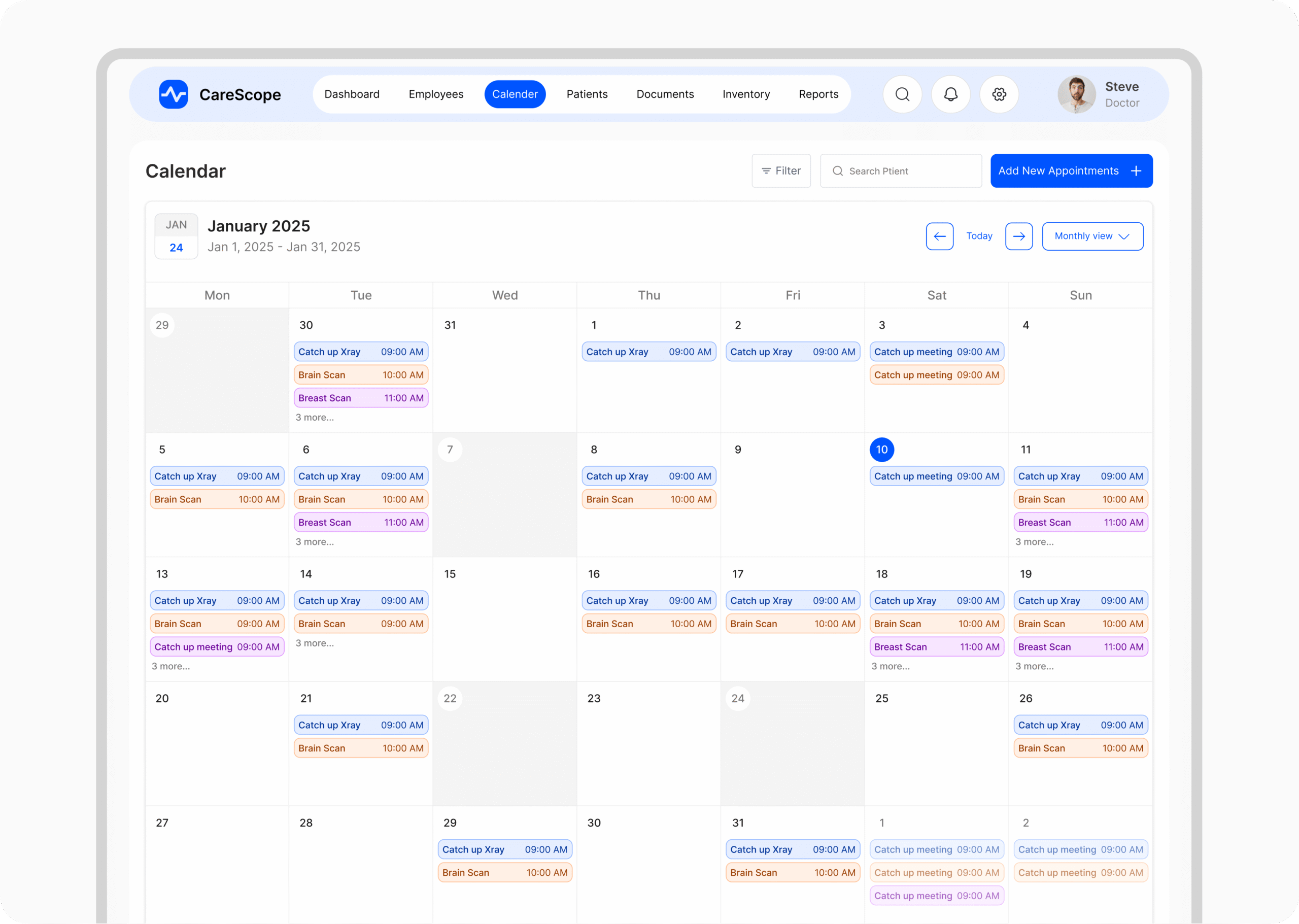Select day cell 23
The width and height of the screenshot is (1299, 924).
click(648, 744)
